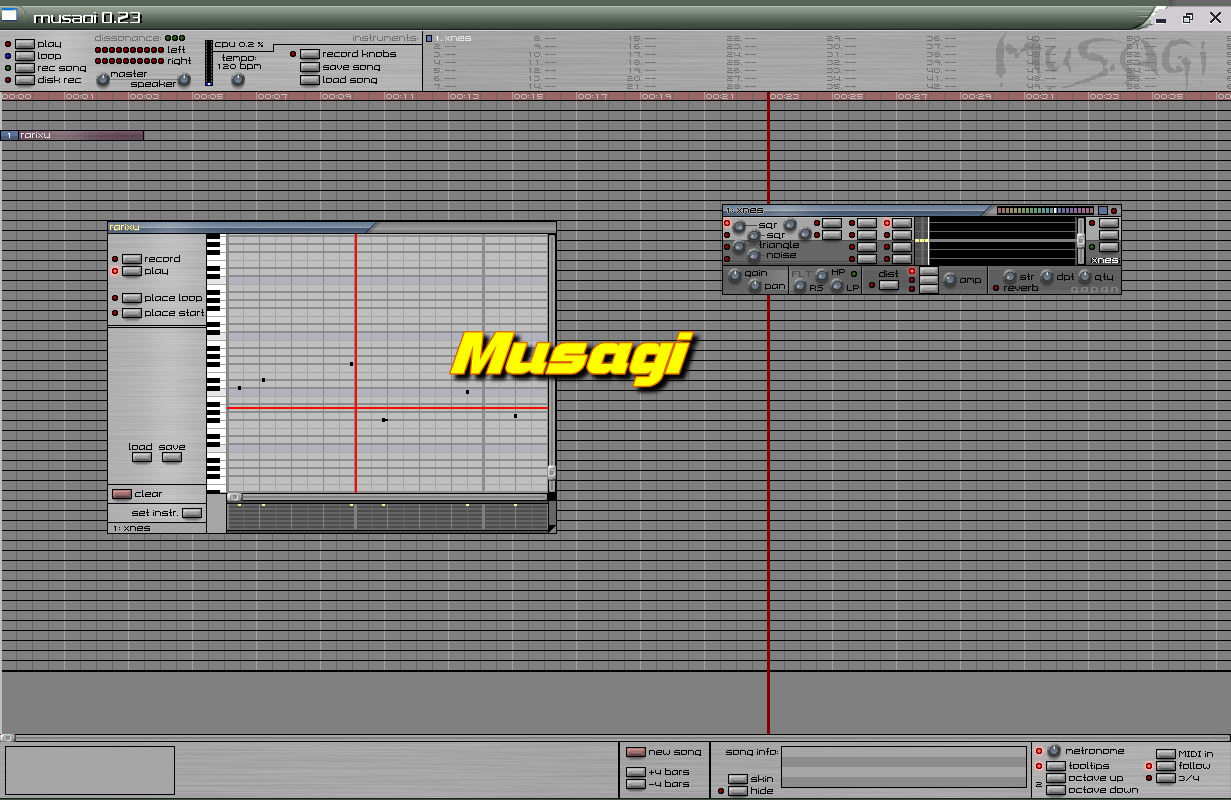The height and width of the screenshot is (800, 1231).
Task: Click the load song button
Action: [310, 80]
